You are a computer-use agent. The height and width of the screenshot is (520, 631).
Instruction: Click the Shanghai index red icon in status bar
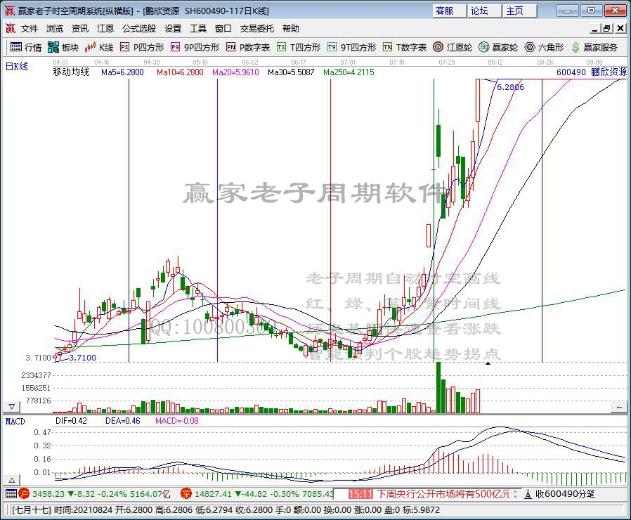[x=24, y=493]
